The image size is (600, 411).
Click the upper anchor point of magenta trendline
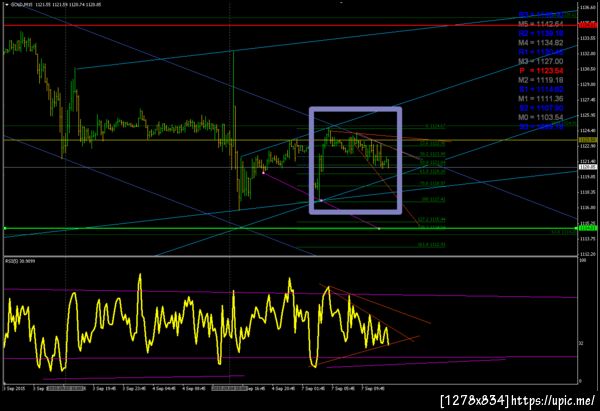pyautogui.click(x=263, y=173)
